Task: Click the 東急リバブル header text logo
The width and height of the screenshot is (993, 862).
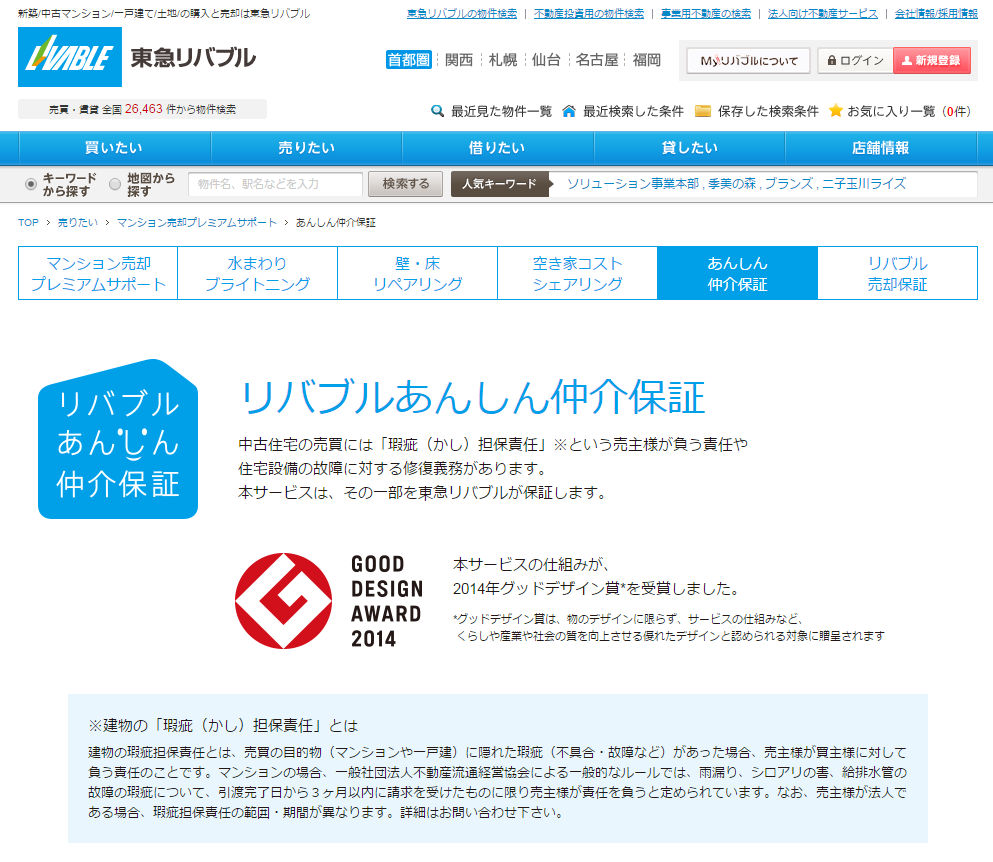Action: coord(193,58)
